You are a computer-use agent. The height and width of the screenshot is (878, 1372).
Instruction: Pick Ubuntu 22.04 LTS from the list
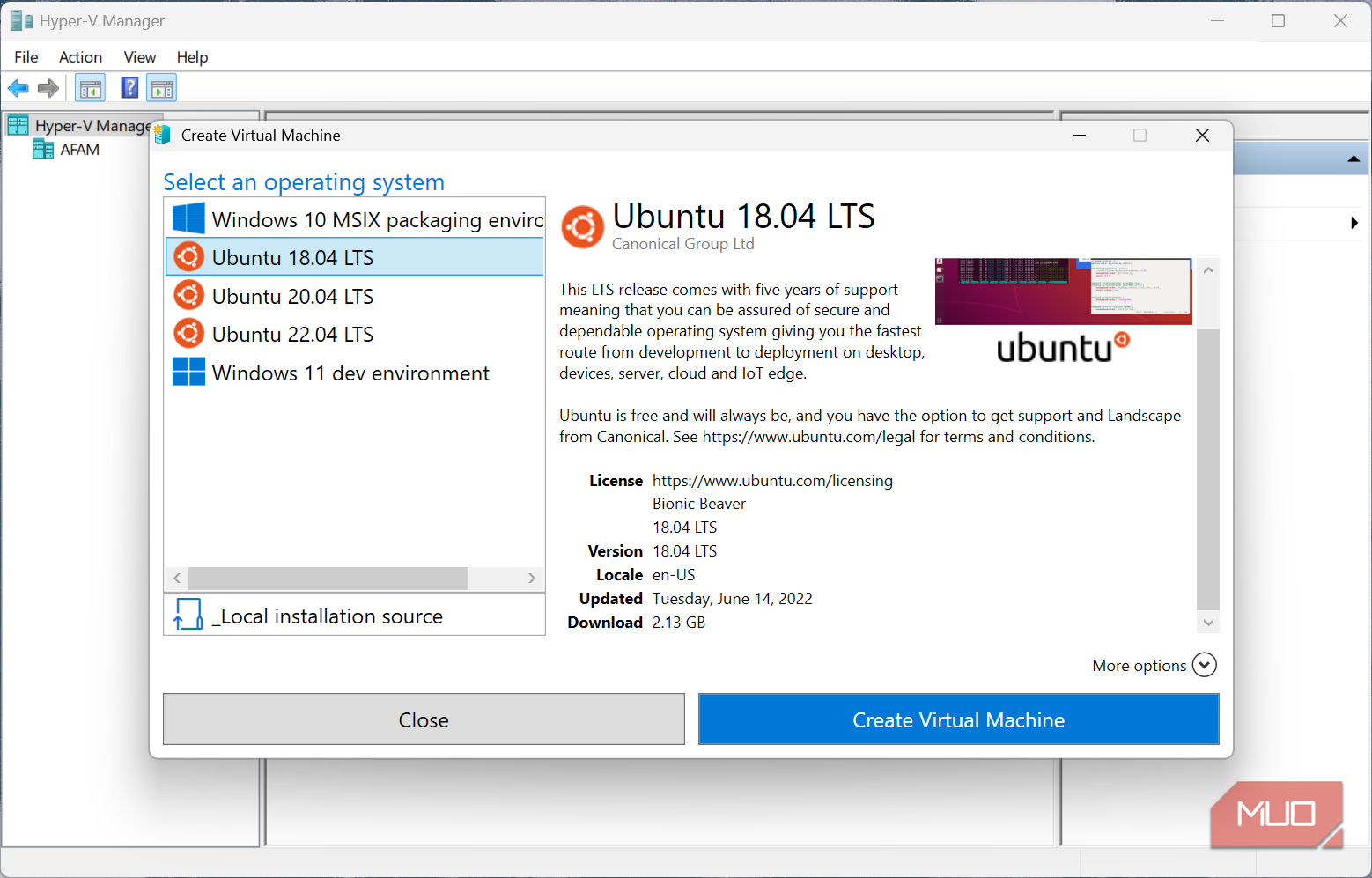tap(354, 334)
